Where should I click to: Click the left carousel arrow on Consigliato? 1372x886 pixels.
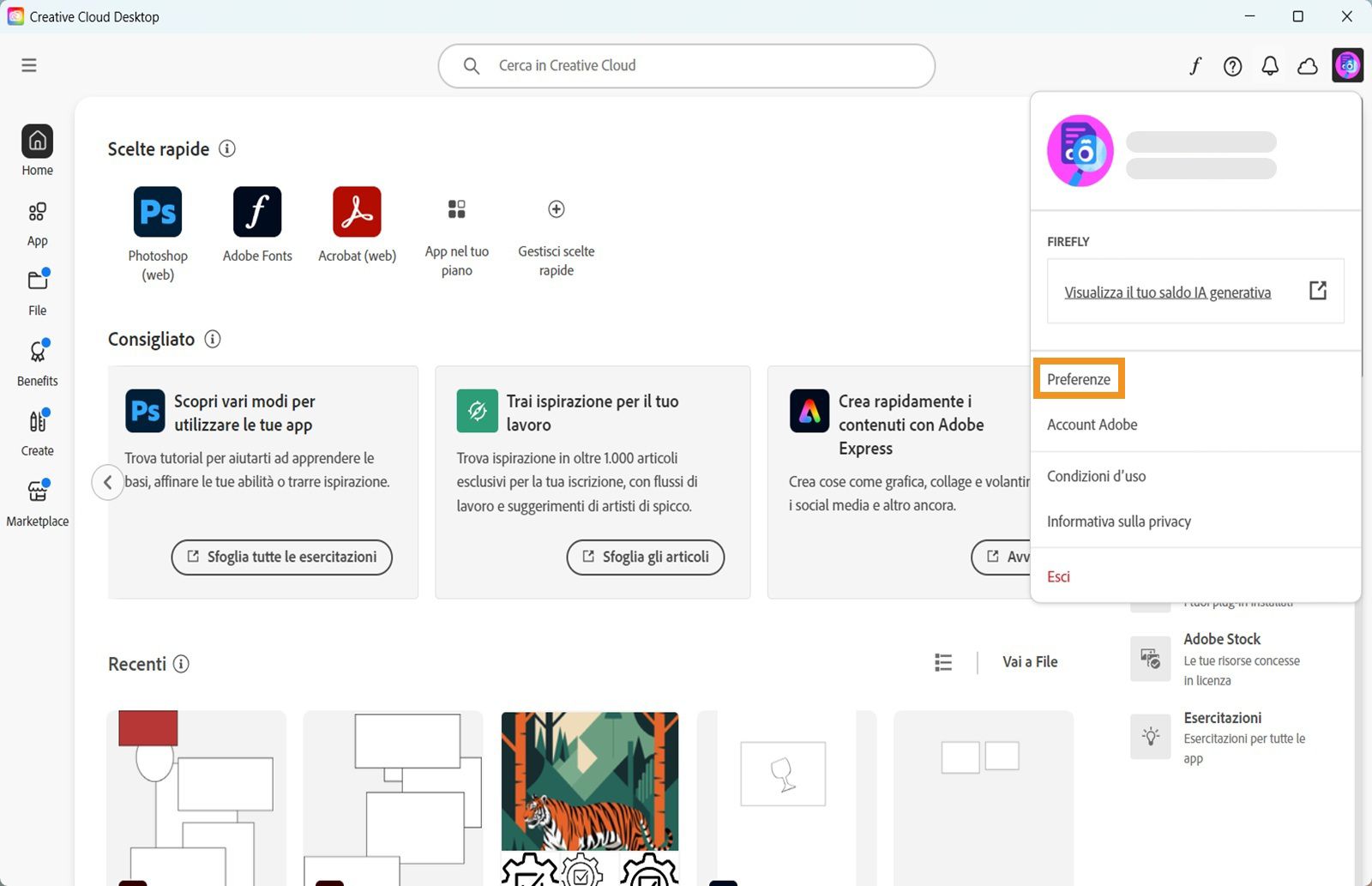pyautogui.click(x=108, y=482)
